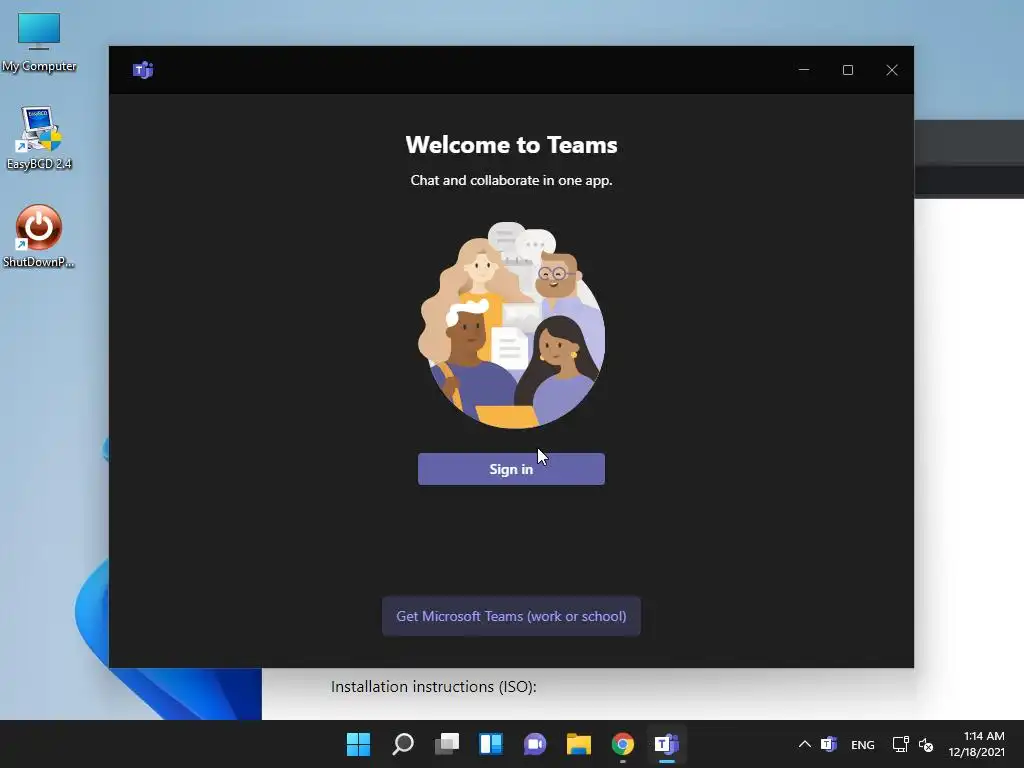Open Get Microsoft Teams (work or school)

[x=511, y=616]
